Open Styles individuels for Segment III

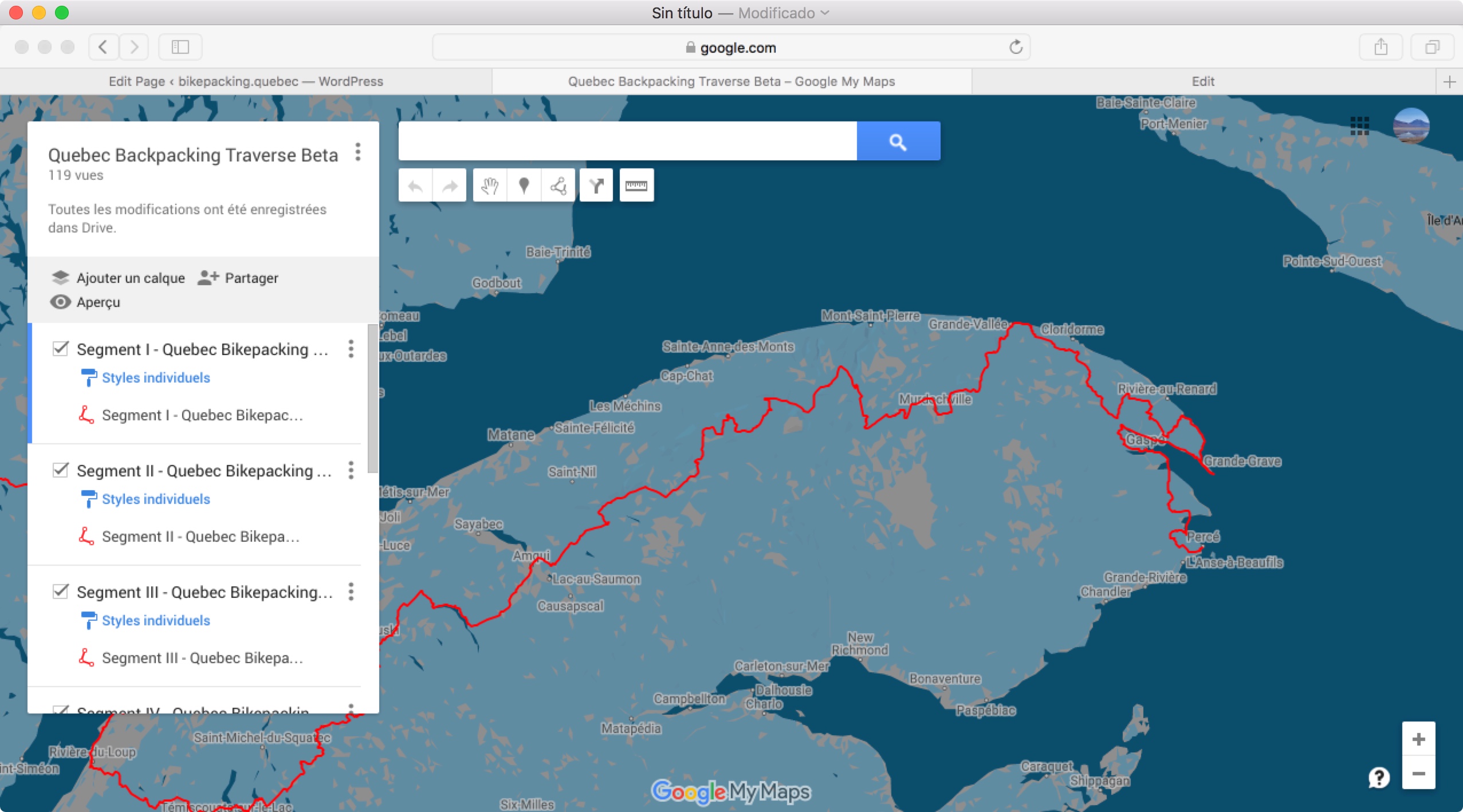click(156, 621)
